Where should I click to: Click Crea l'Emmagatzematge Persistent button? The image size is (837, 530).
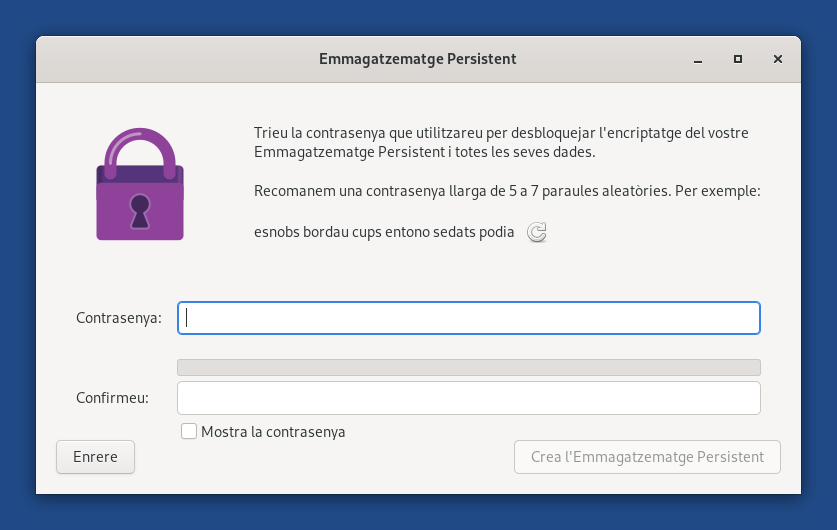click(648, 457)
